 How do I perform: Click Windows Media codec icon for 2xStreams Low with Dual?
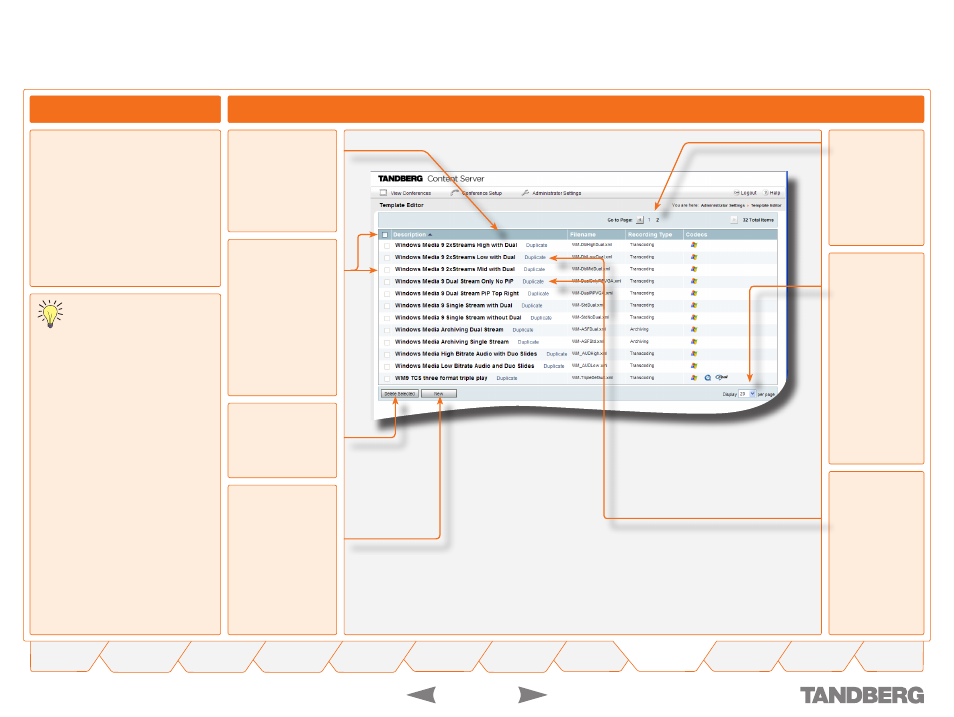pyautogui.click(x=694, y=257)
